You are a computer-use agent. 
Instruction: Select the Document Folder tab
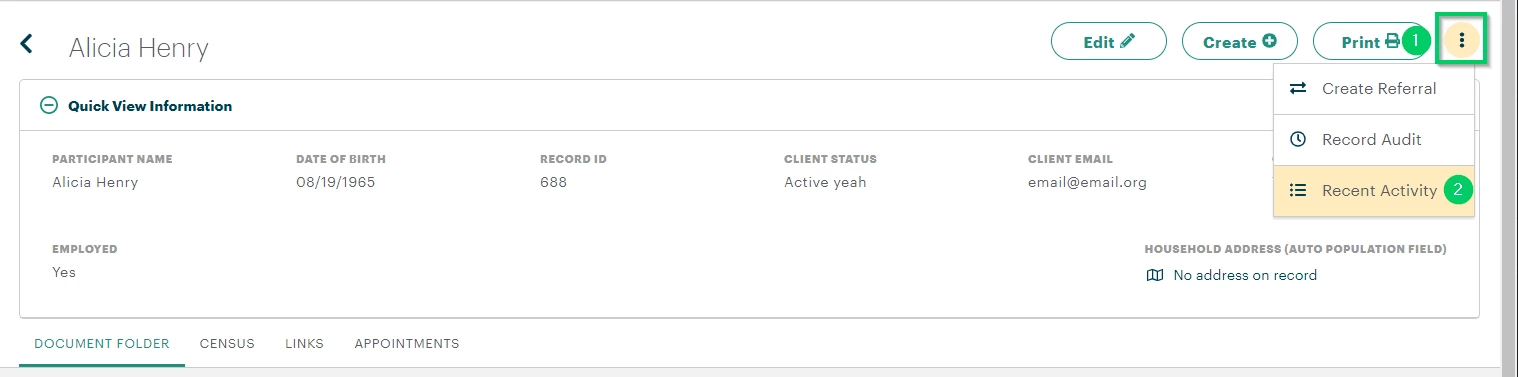coord(102,343)
